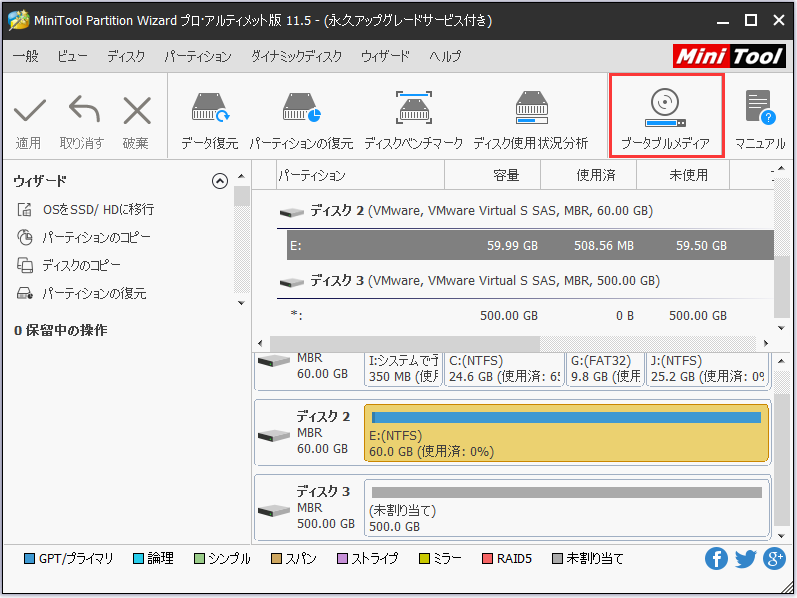Open ディスク使用状況分析 (Space Analyzer)

tap(532, 108)
